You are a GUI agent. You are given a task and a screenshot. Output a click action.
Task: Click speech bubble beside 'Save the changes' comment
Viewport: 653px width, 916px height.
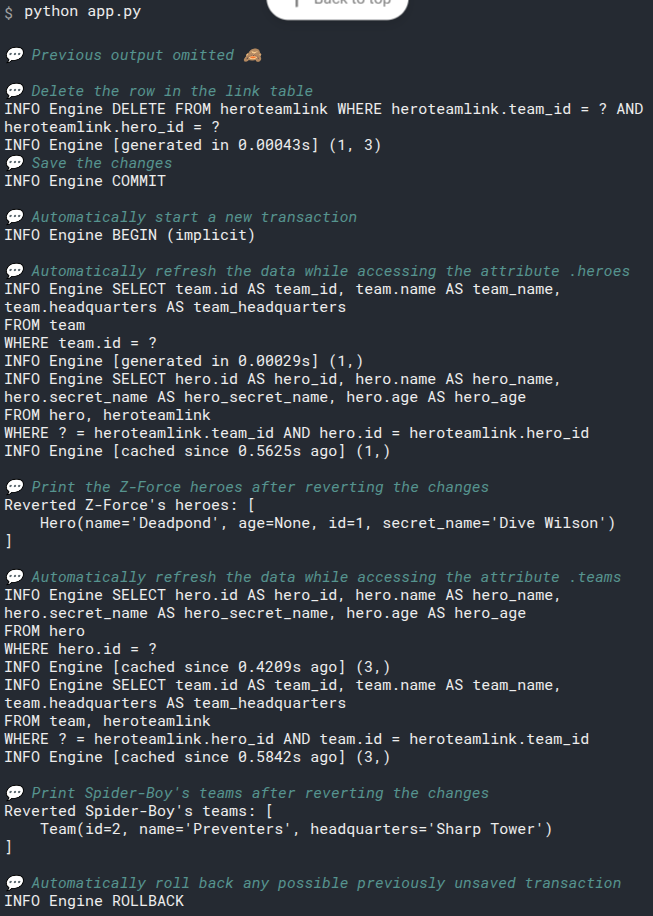tap(14, 163)
